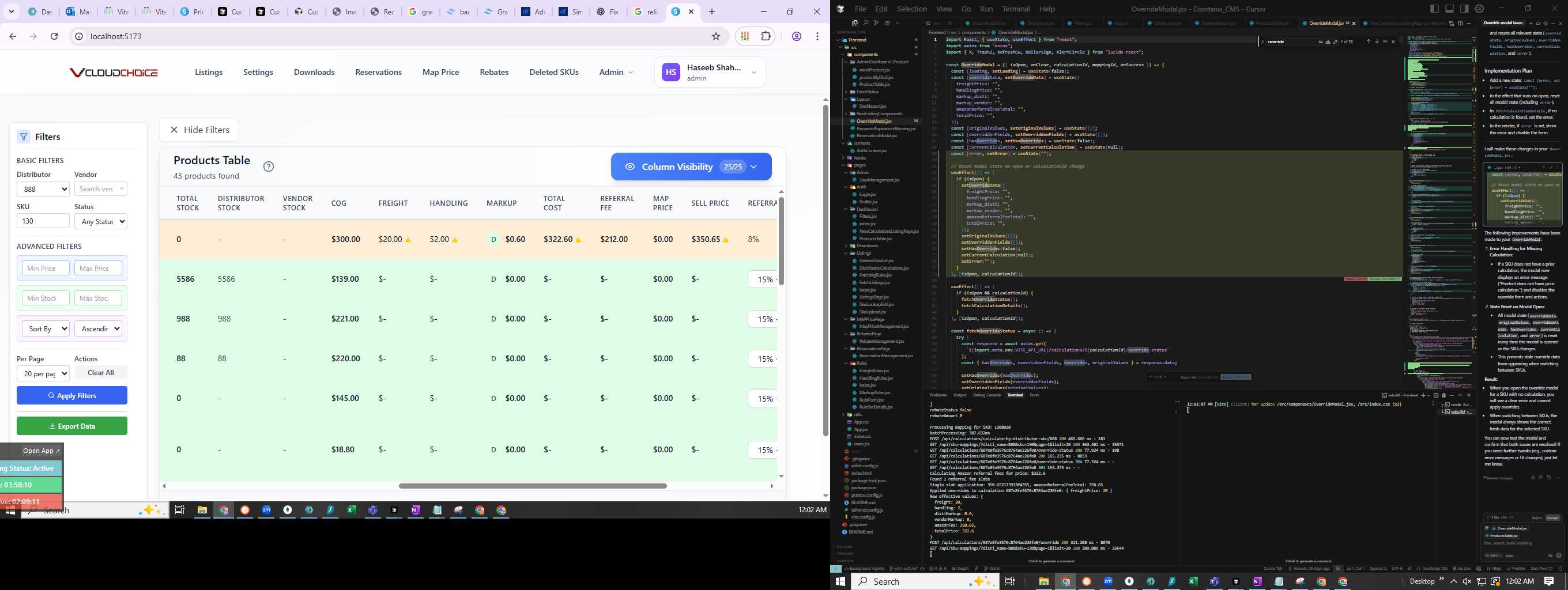Toggle replace row arrow in find widget
This screenshot has height=590, width=1568.
pyautogui.click(x=1262, y=42)
